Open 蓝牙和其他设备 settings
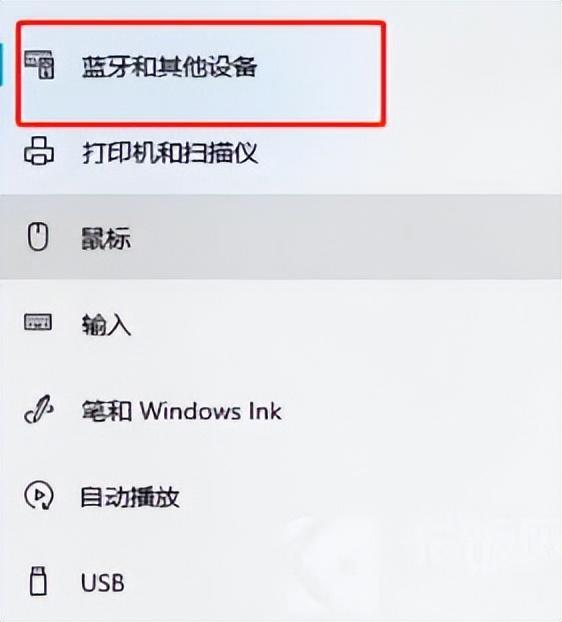Screen dimensions: 562x622 click(169, 66)
